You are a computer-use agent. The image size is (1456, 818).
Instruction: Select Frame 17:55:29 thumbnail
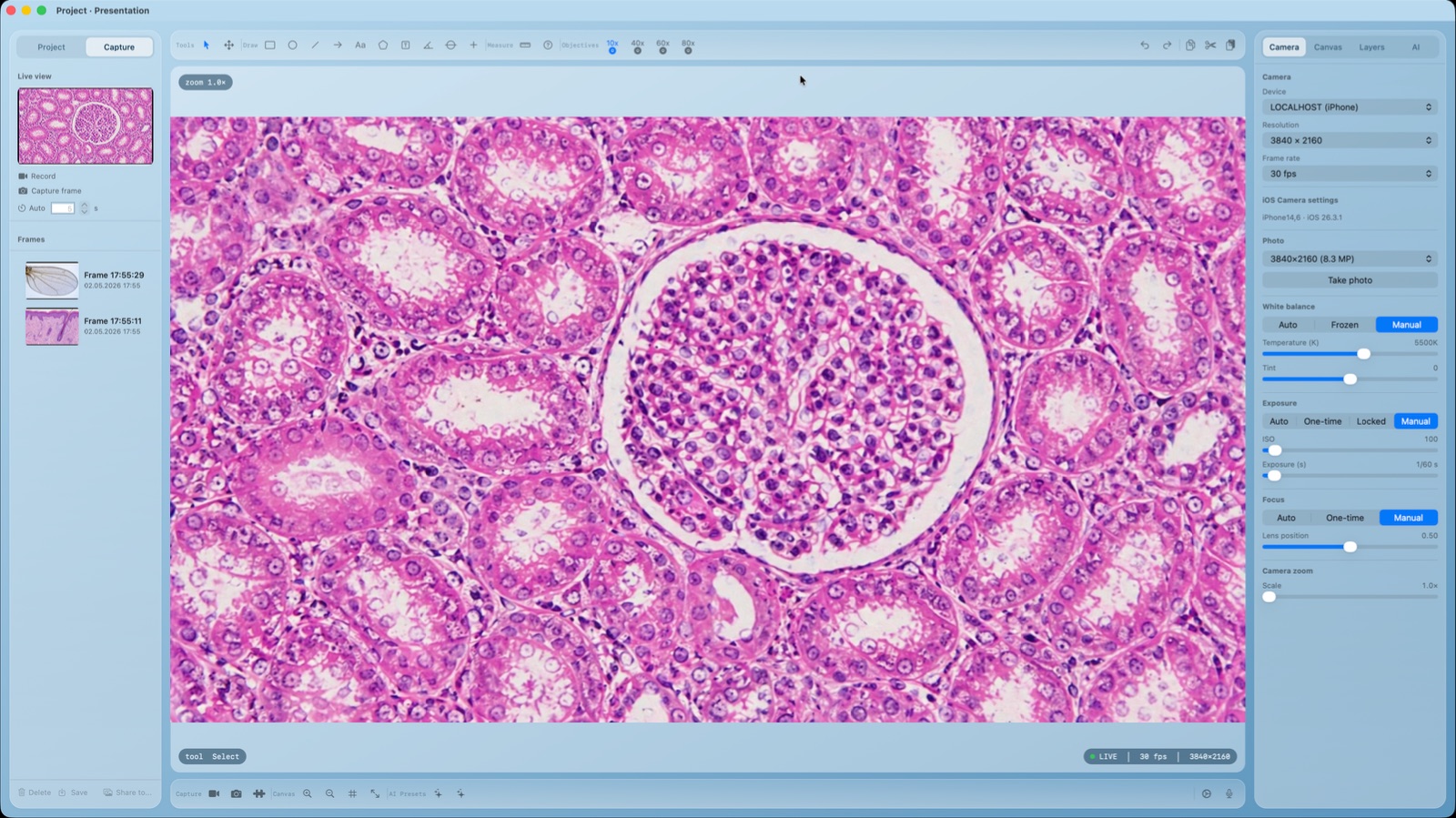click(52, 280)
